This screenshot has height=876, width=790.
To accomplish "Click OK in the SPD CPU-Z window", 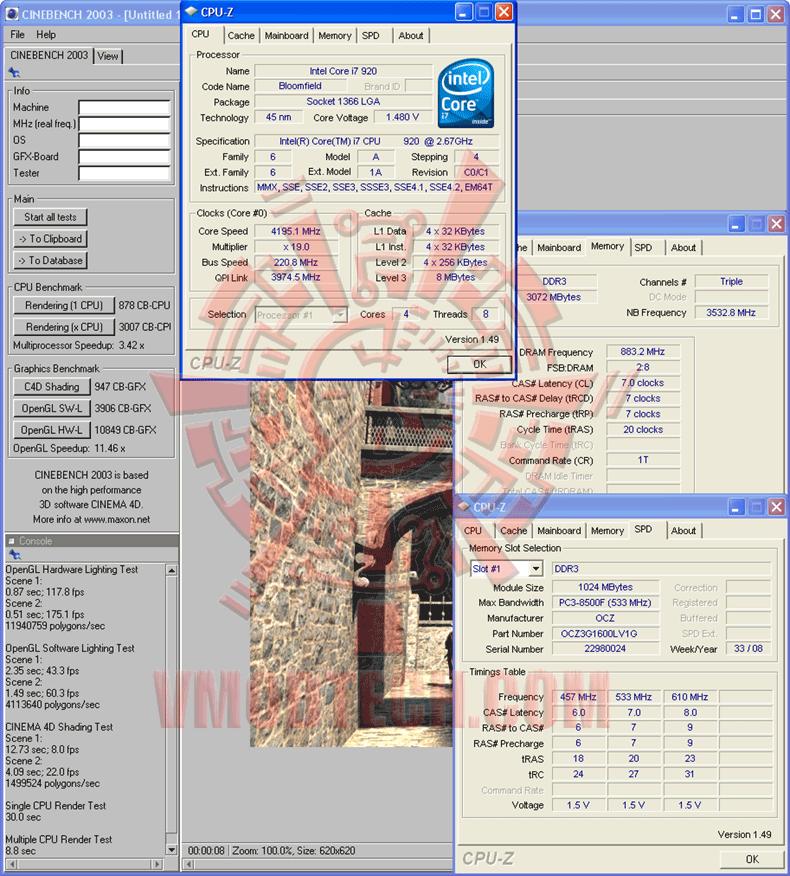I will [752, 859].
